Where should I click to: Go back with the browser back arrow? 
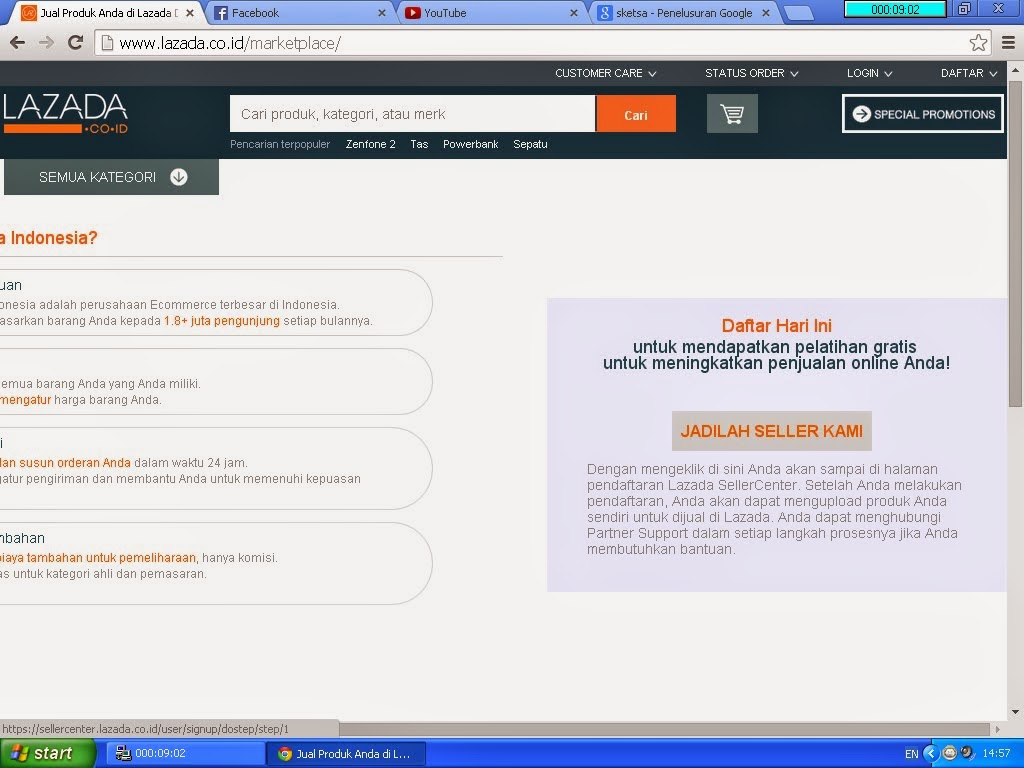tap(18, 43)
